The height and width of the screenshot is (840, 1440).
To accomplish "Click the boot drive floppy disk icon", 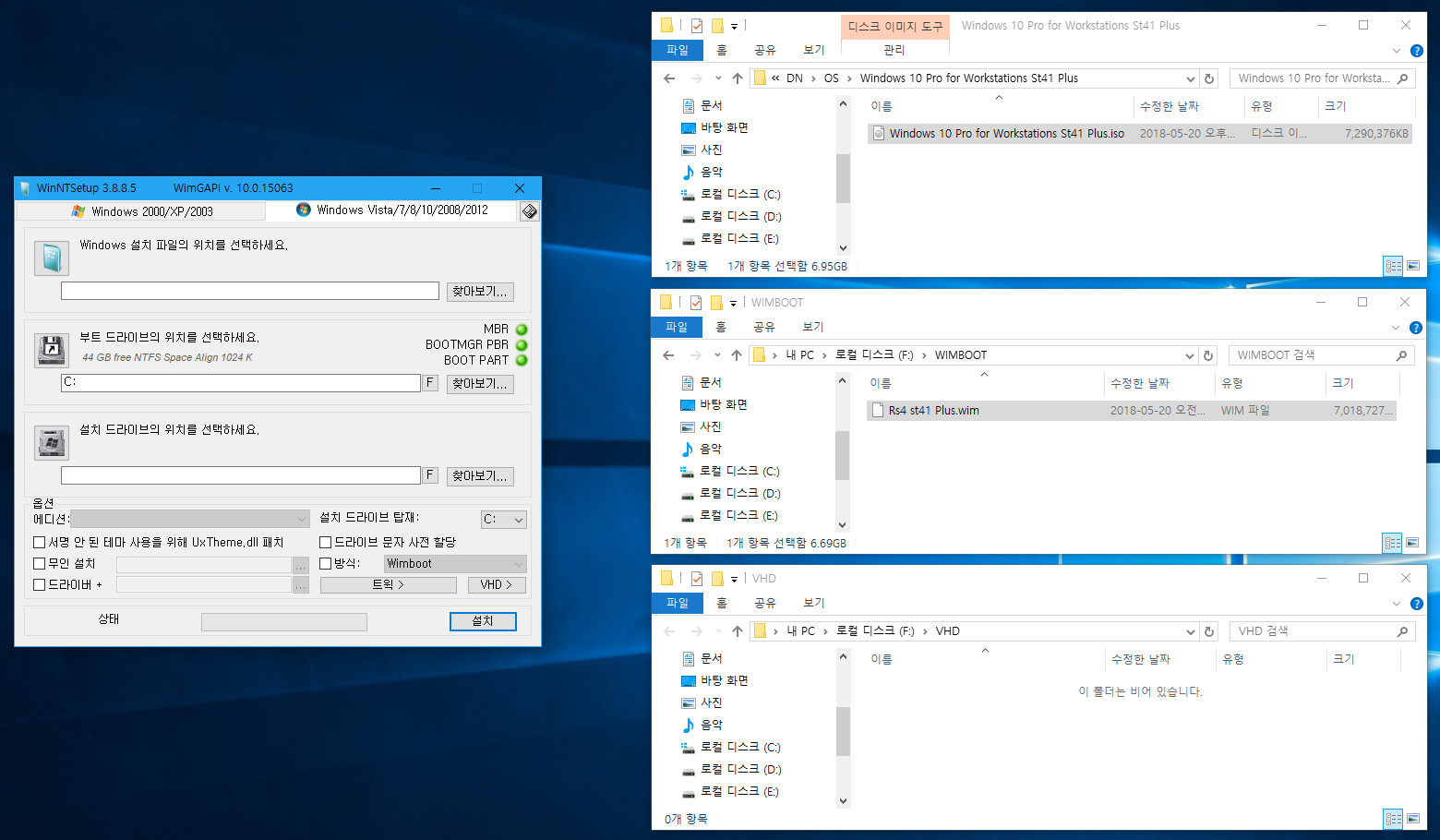I will [x=52, y=350].
